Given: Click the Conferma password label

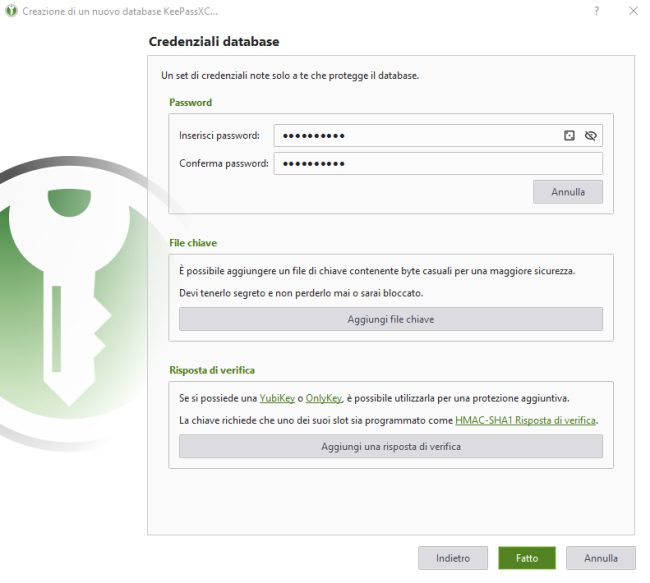Looking at the screenshot, I should click(223, 163).
